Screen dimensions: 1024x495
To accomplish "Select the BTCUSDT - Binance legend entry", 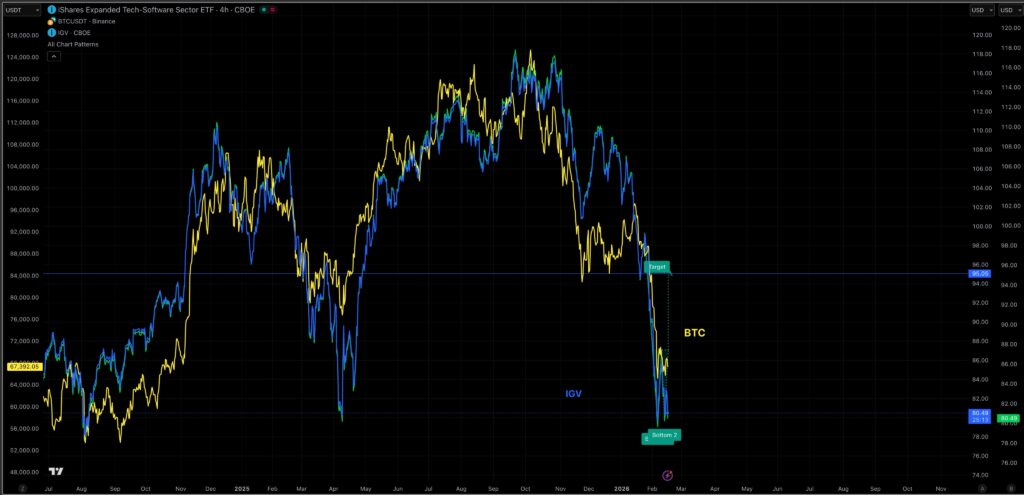I will (86, 22).
